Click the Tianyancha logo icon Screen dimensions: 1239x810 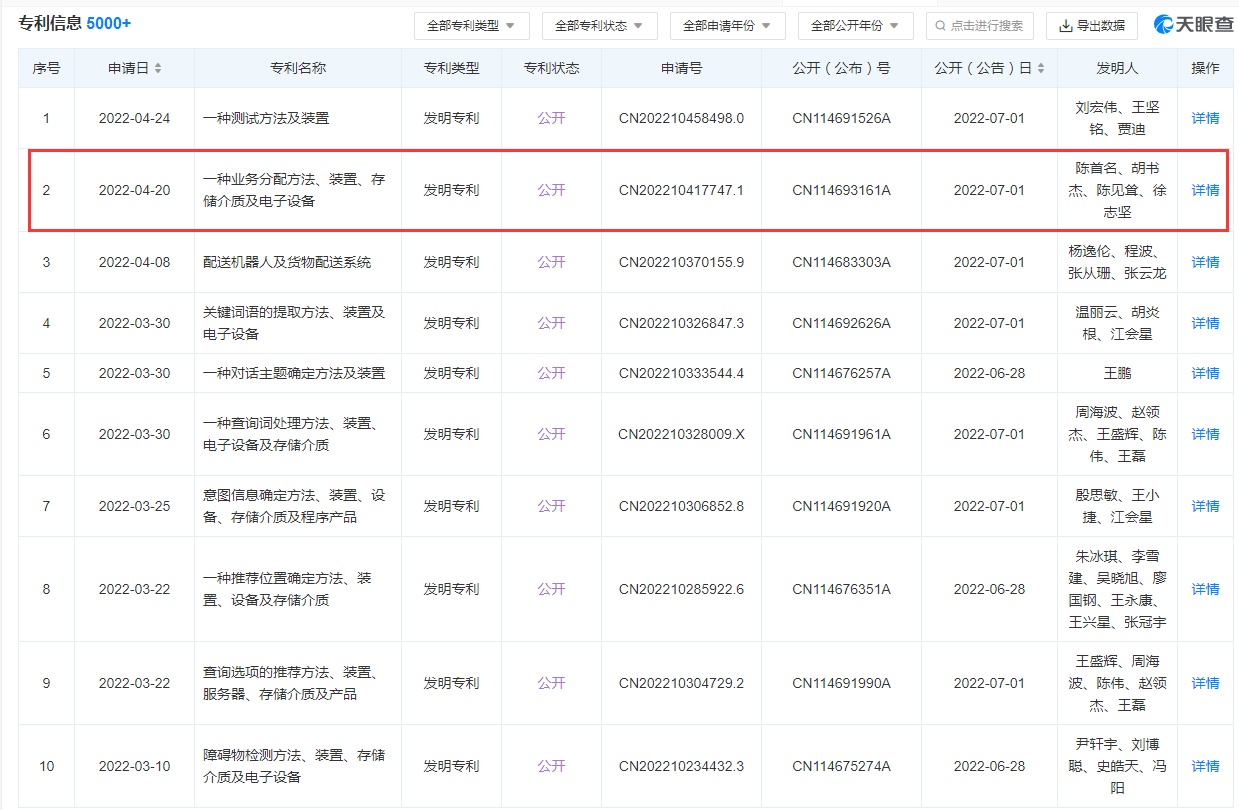pos(1165,25)
